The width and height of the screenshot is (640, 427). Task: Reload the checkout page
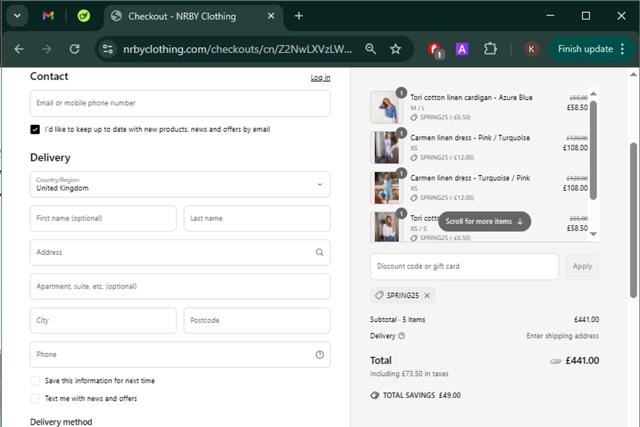(x=74, y=49)
